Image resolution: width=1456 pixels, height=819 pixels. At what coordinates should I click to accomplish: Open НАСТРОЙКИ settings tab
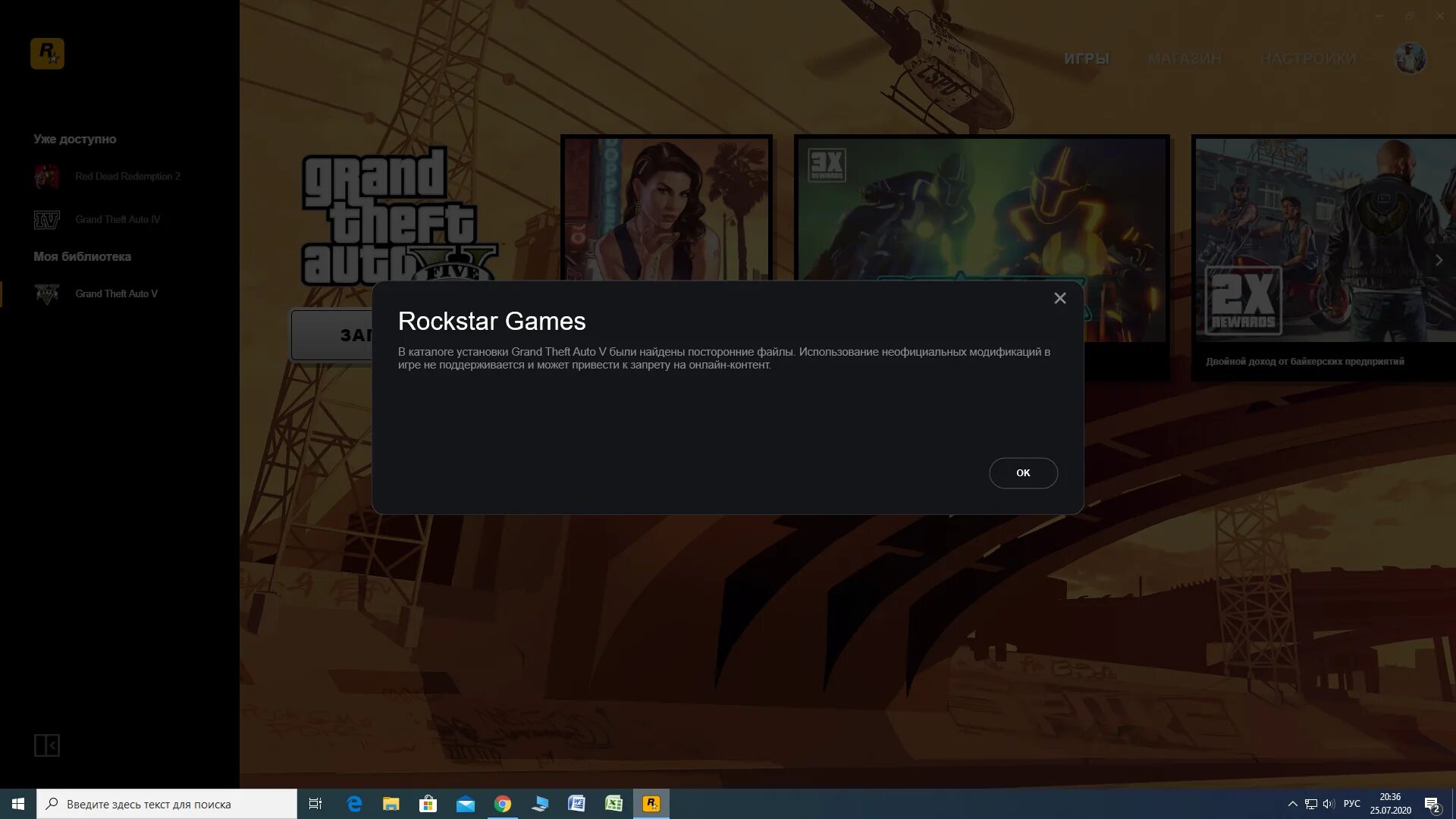(x=1308, y=58)
